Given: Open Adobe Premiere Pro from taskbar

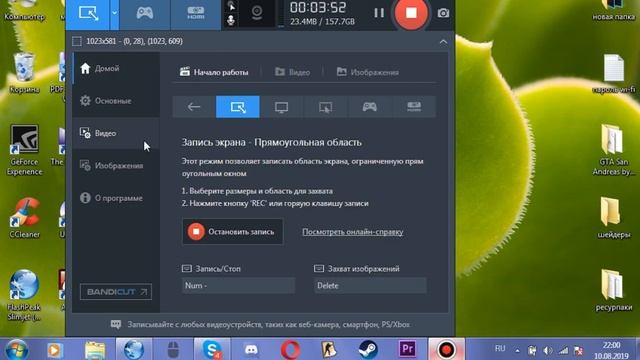Looking at the screenshot, I should [407, 349].
